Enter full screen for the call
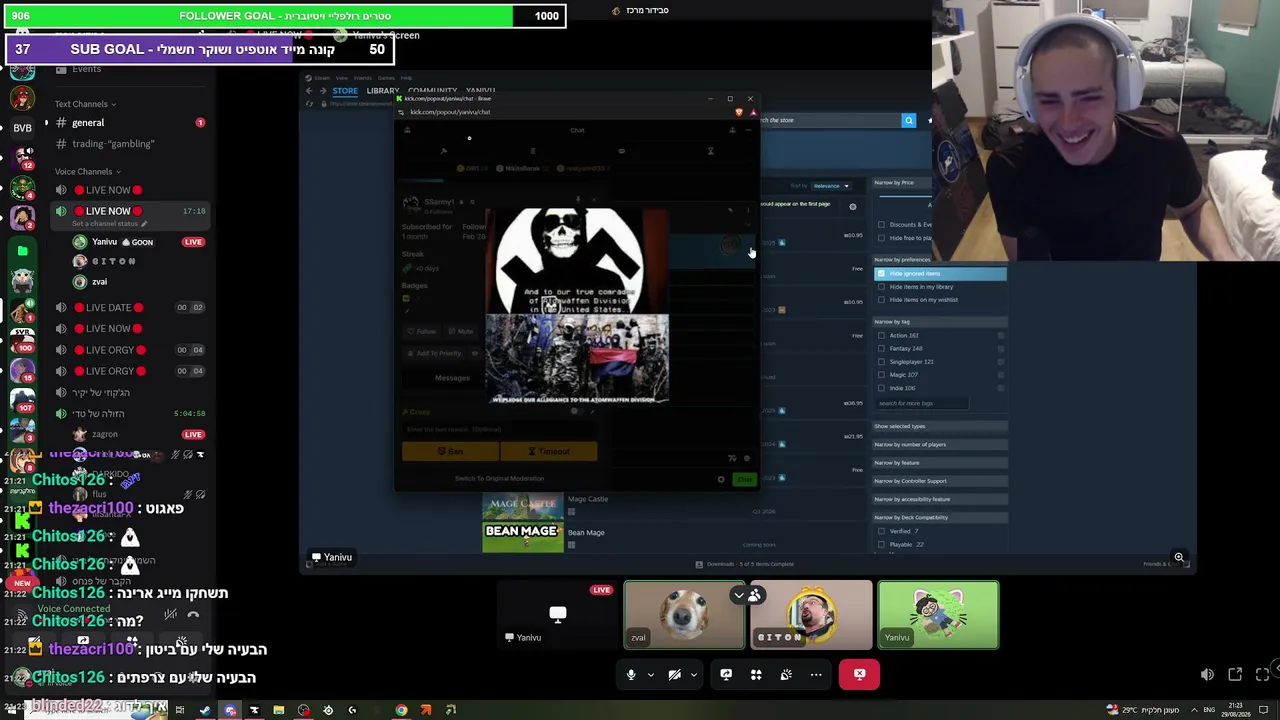The height and width of the screenshot is (720, 1280). [x=1263, y=675]
